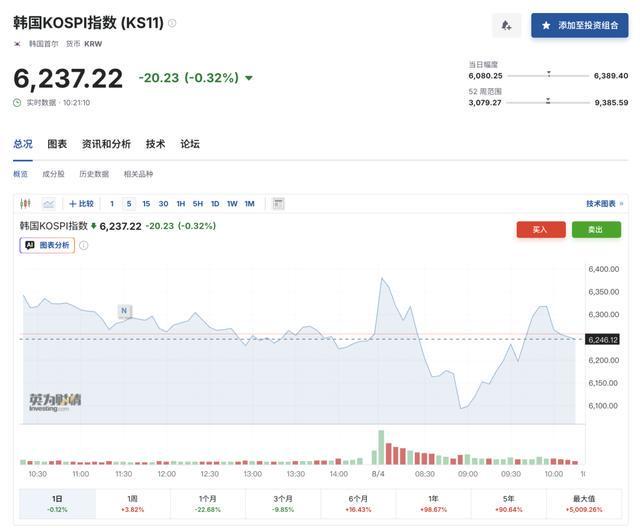The height and width of the screenshot is (528, 640).
Task: Click 添加至投资组合 button
Action: click(x=580, y=25)
